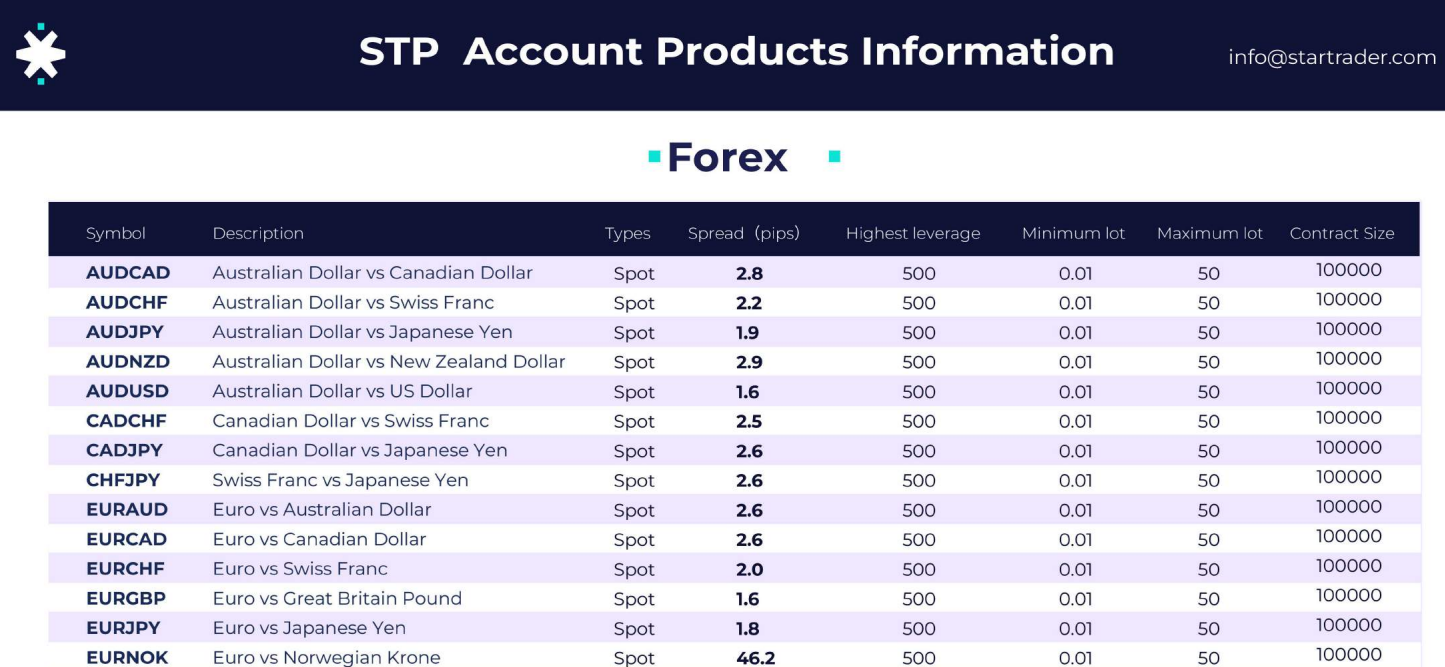Click the Forex section heading
Screen dimensions: 1445x667
tap(727, 157)
